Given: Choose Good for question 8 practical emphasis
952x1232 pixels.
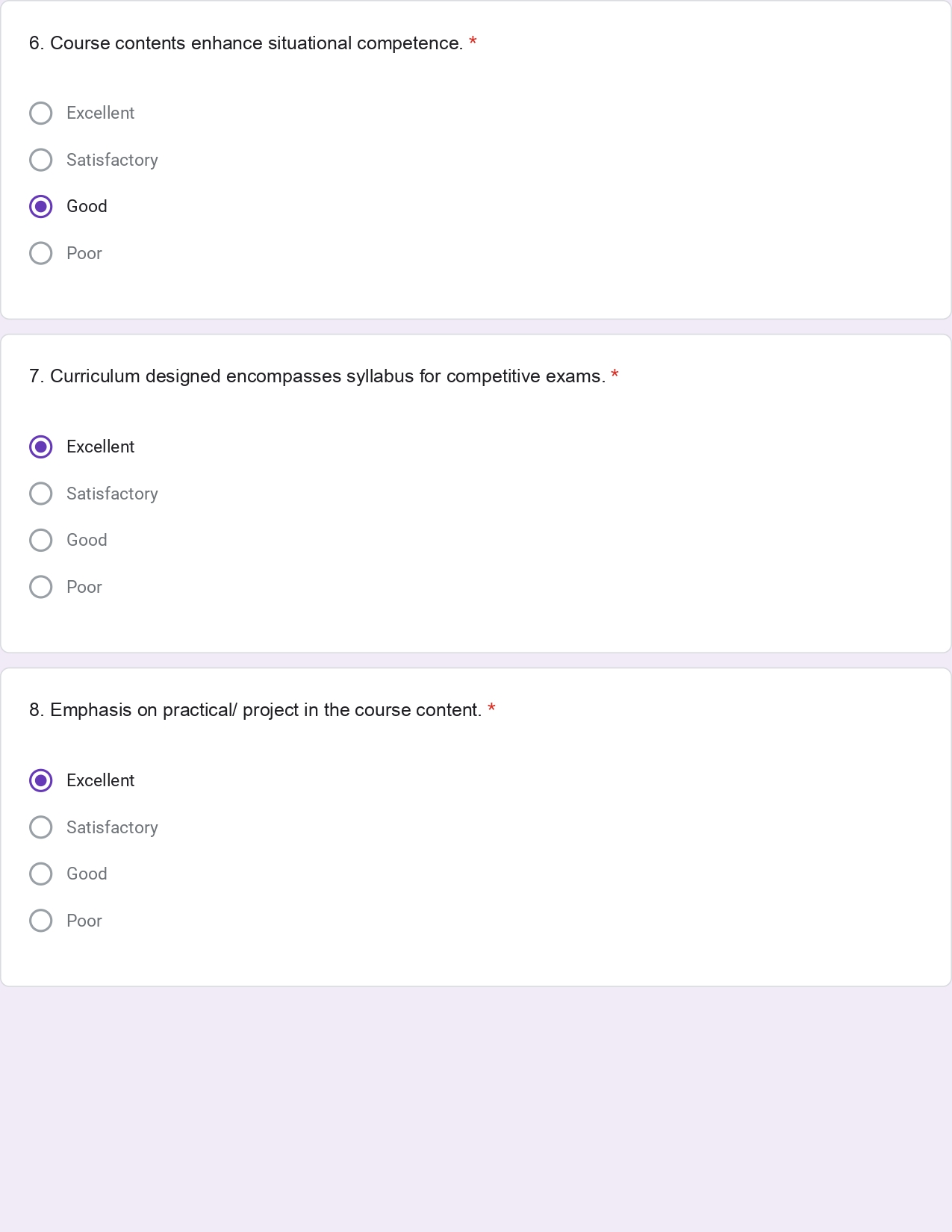Looking at the screenshot, I should coord(41,874).
